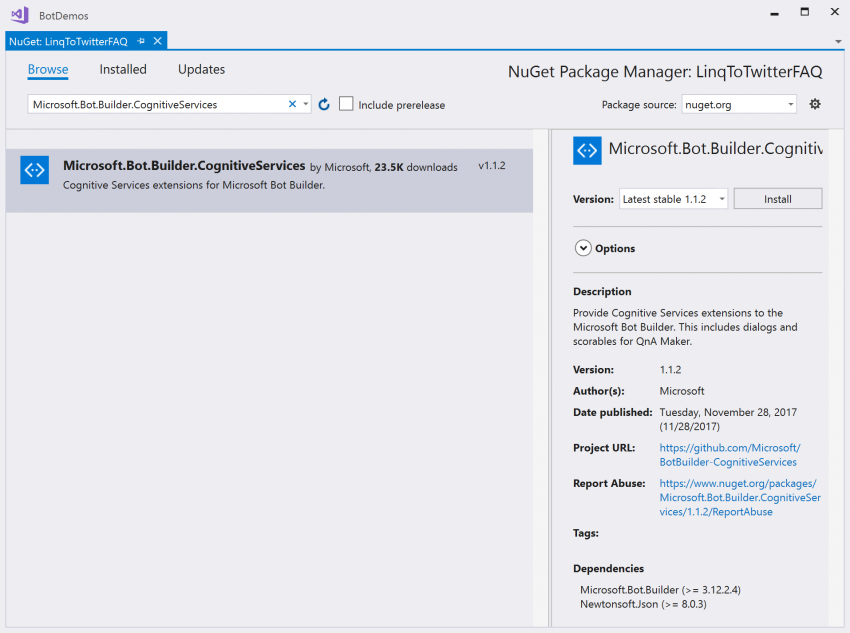The height and width of the screenshot is (633, 850).
Task: Expand the Options section
Action: click(x=583, y=248)
